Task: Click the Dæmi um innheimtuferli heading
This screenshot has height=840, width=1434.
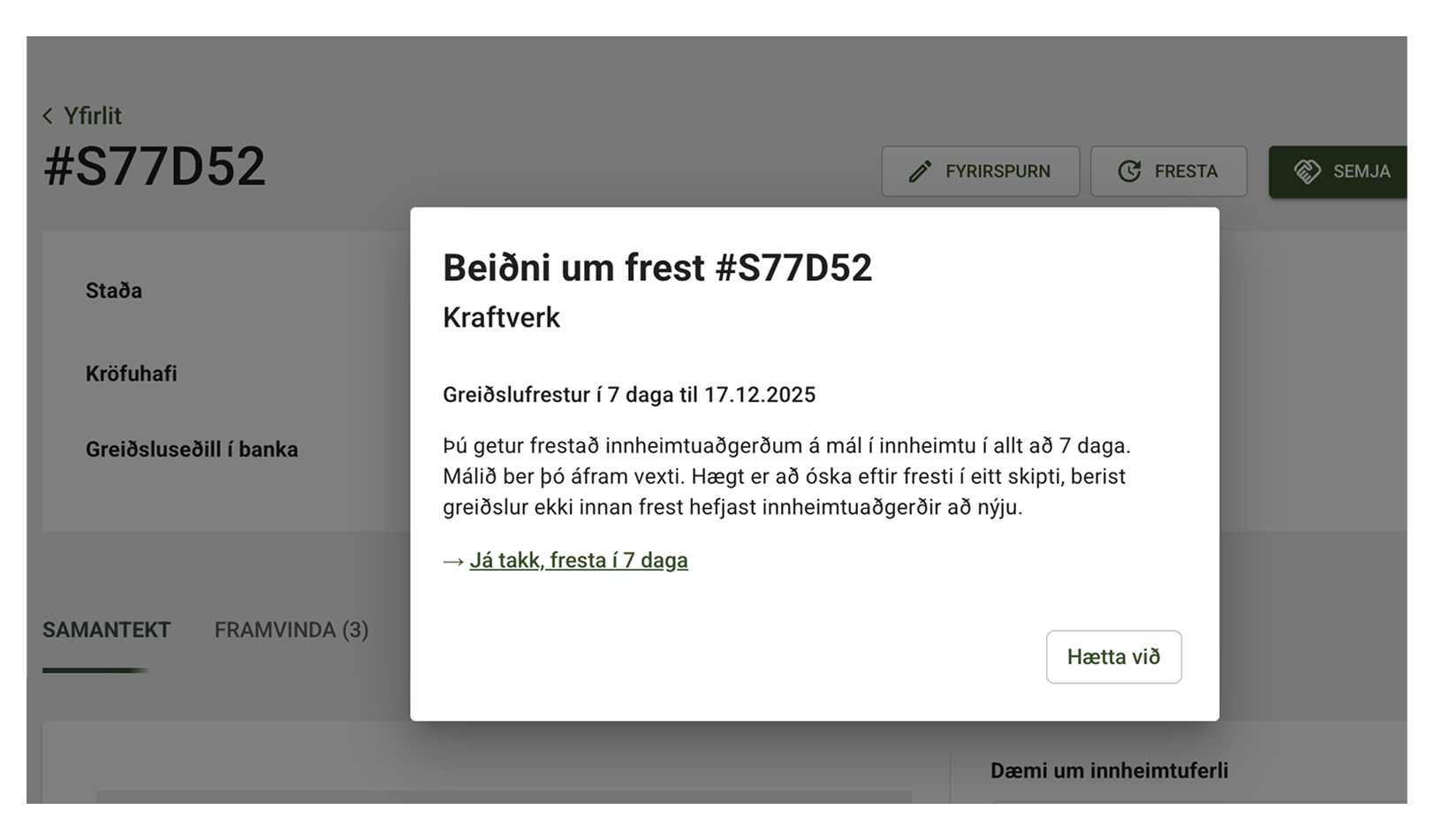Action: pos(1109,770)
